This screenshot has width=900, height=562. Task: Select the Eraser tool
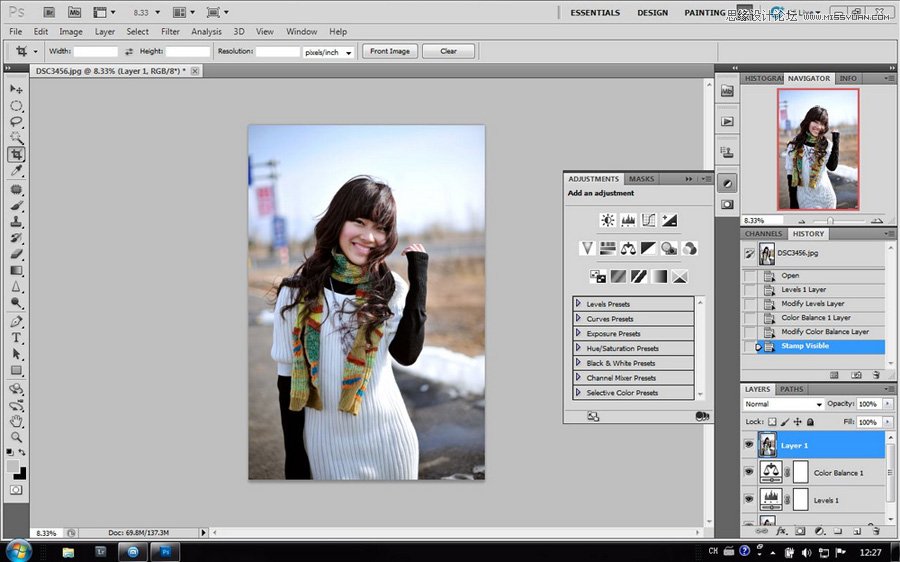coord(16,254)
